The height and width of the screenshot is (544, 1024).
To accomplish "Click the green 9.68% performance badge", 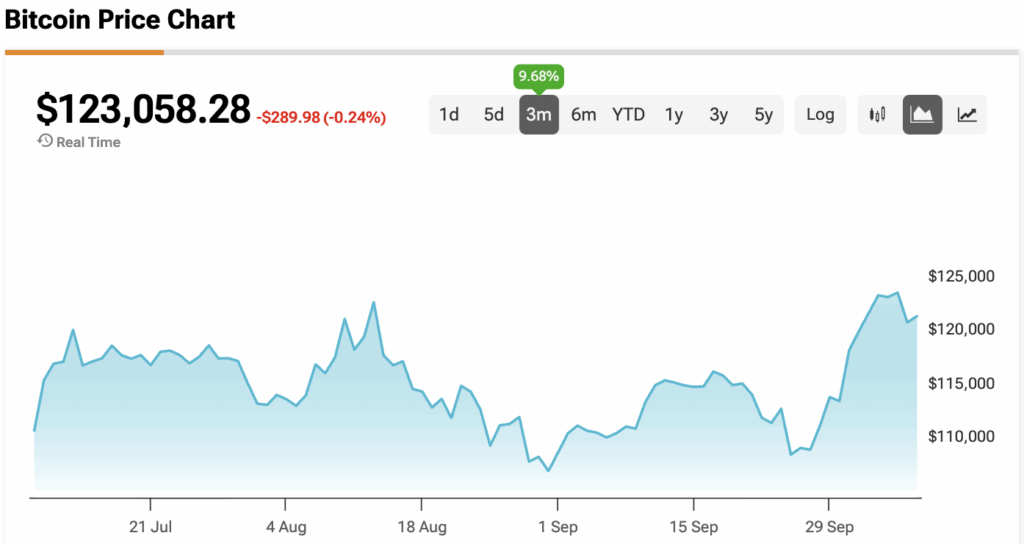I will click(x=538, y=75).
